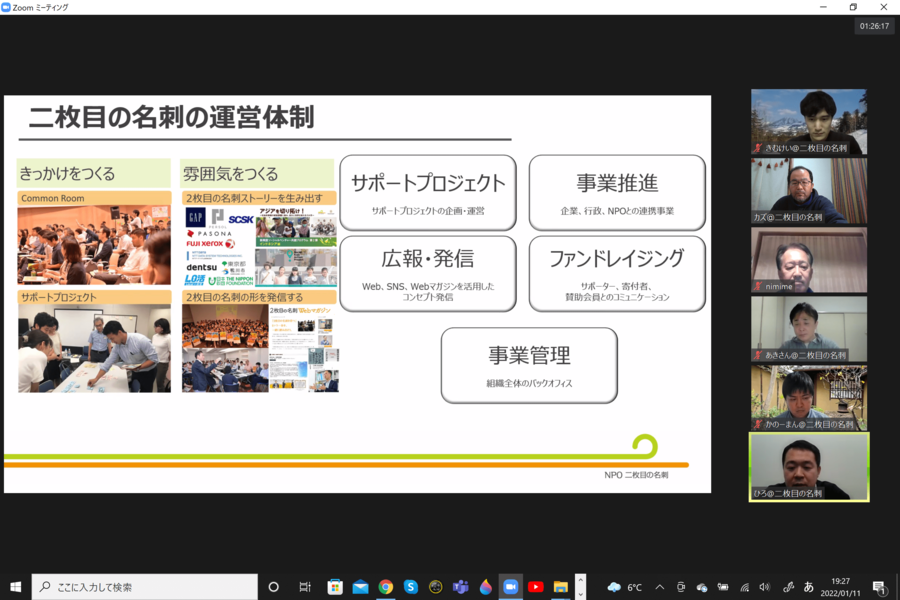Launch Google Chrome from taskbar

pyautogui.click(x=385, y=587)
